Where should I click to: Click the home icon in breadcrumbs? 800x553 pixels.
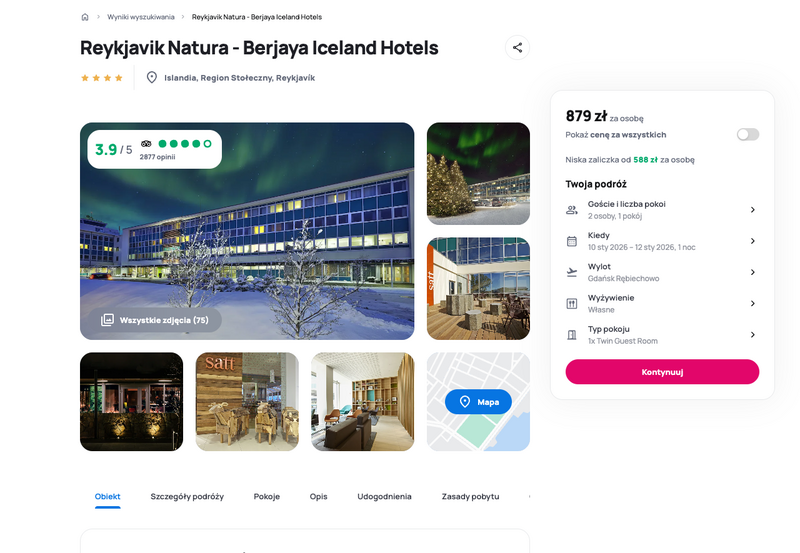pos(85,17)
